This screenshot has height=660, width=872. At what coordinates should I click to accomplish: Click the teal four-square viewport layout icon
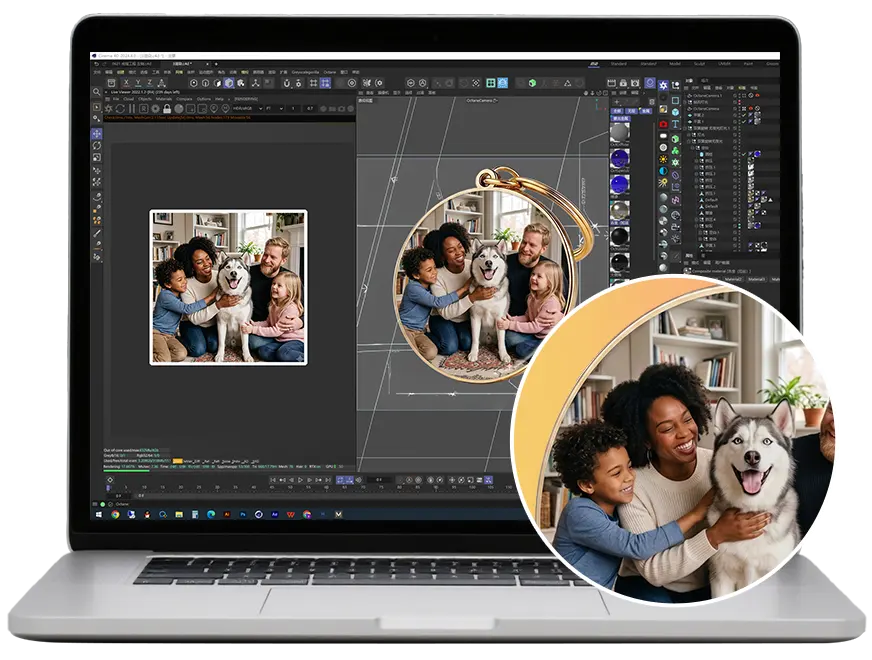tap(490, 83)
